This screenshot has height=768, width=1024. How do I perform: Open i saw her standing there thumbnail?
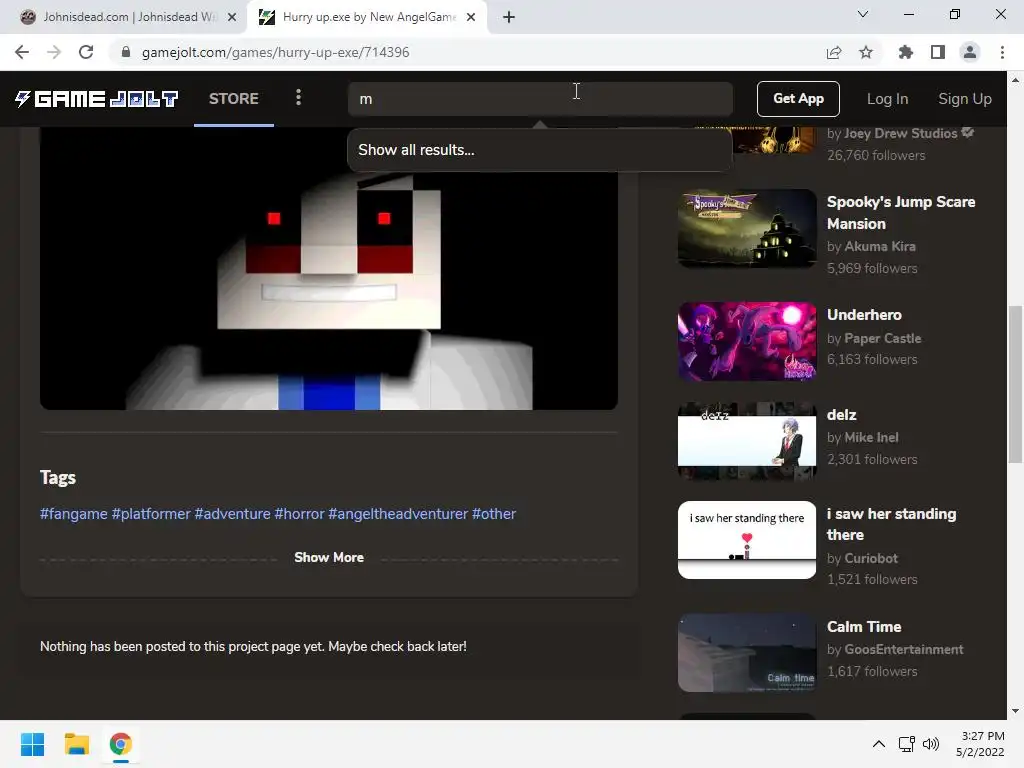[x=747, y=540]
